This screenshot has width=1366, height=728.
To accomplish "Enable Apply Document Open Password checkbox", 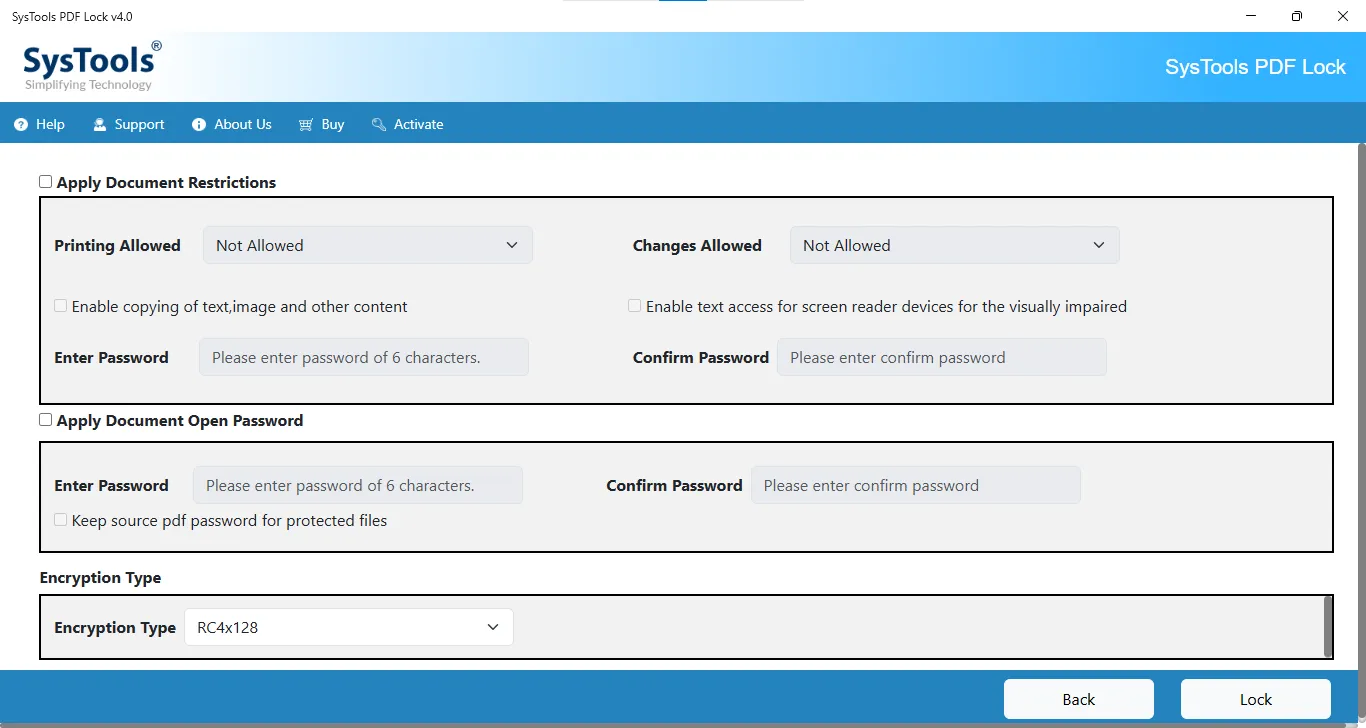I will click(x=46, y=420).
